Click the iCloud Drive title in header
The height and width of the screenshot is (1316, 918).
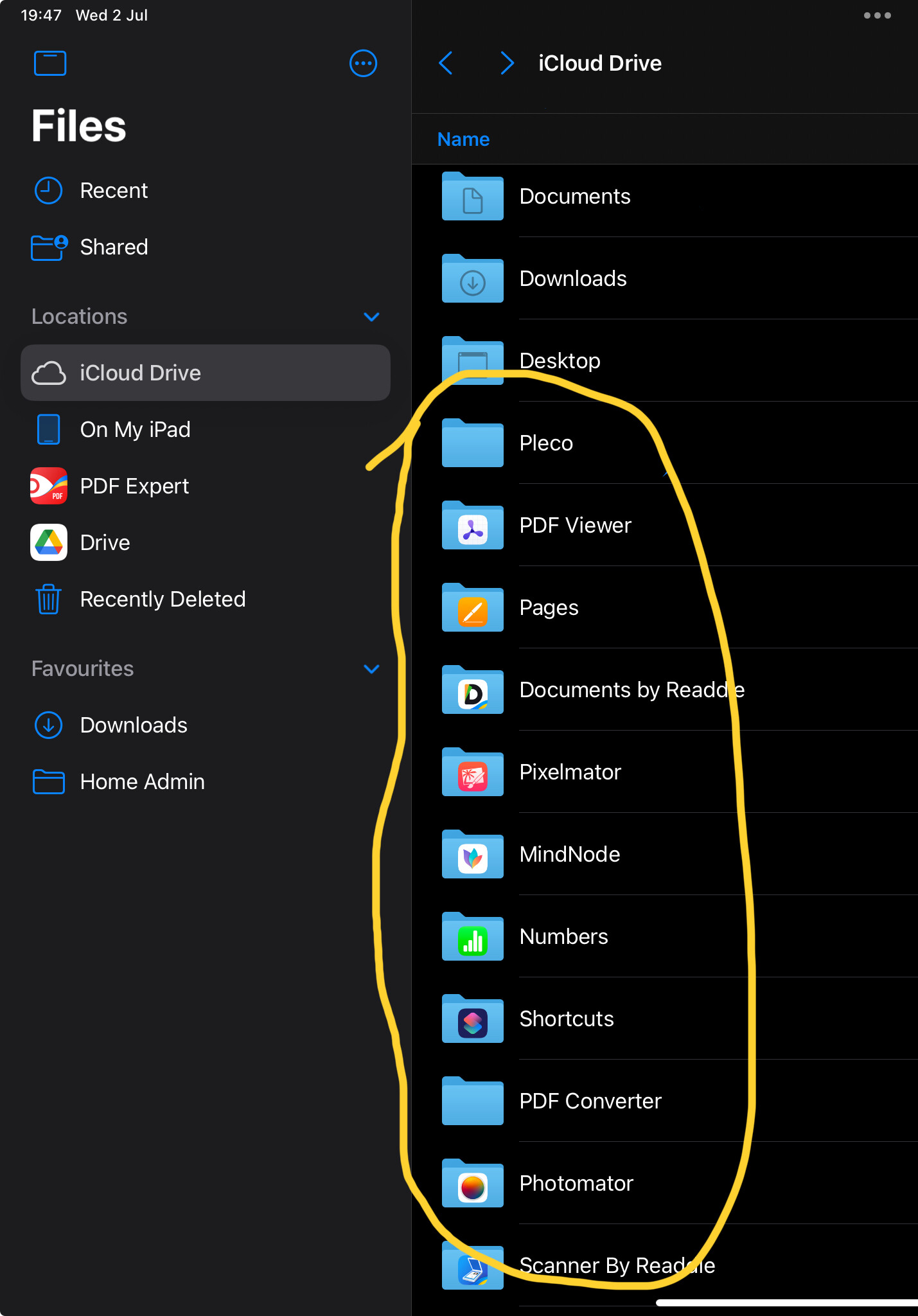pyautogui.click(x=600, y=63)
